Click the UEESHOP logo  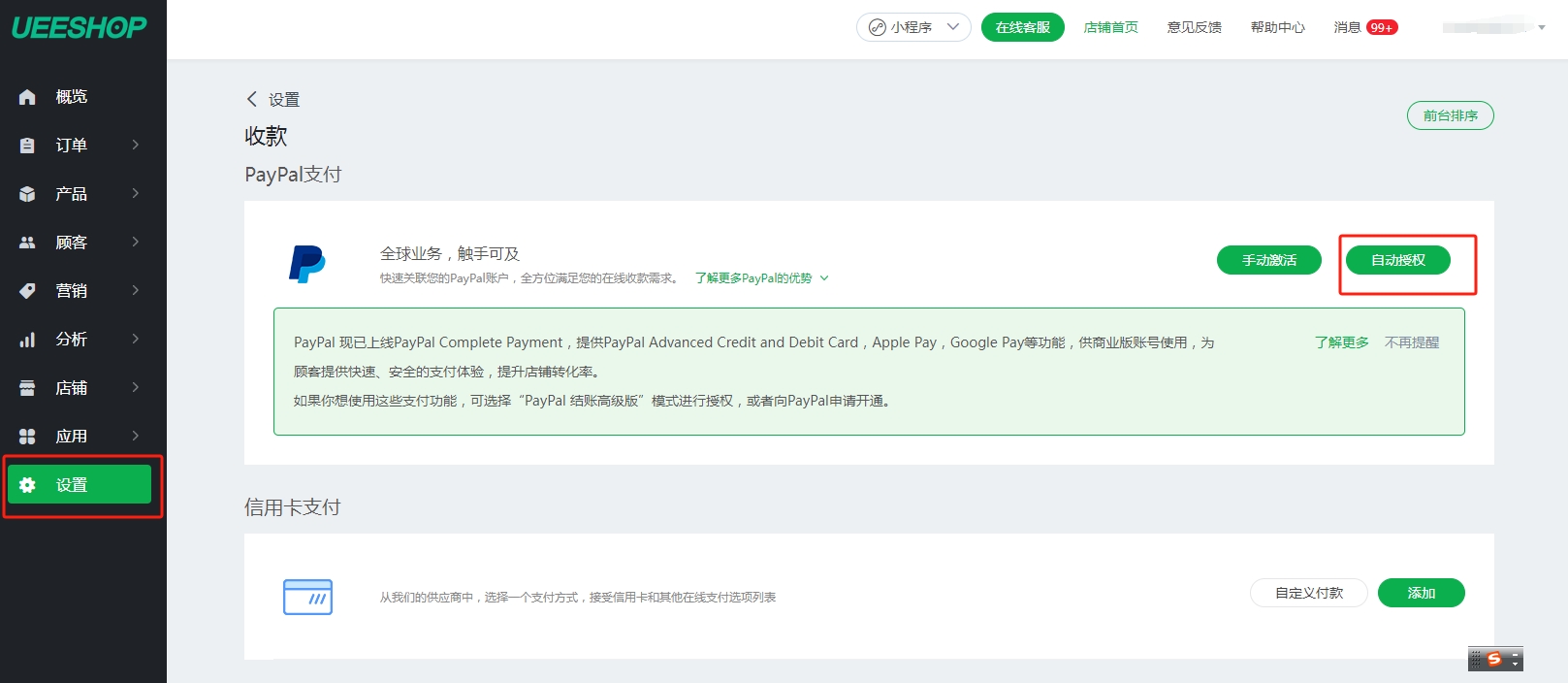(80, 27)
